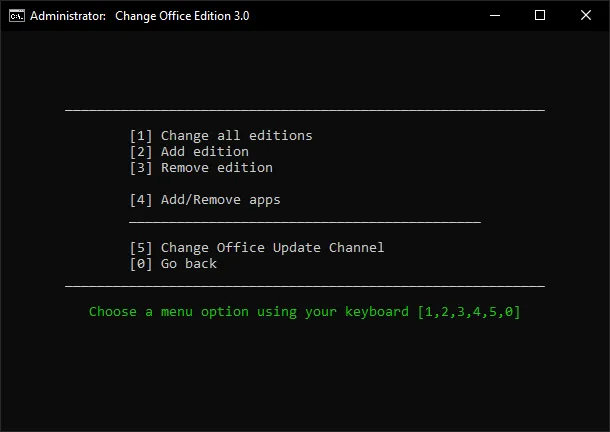Click 'Change Office Update Channel' text
Image resolution: width=610 pixels, height=432 pixels.
tap(272, 248)
